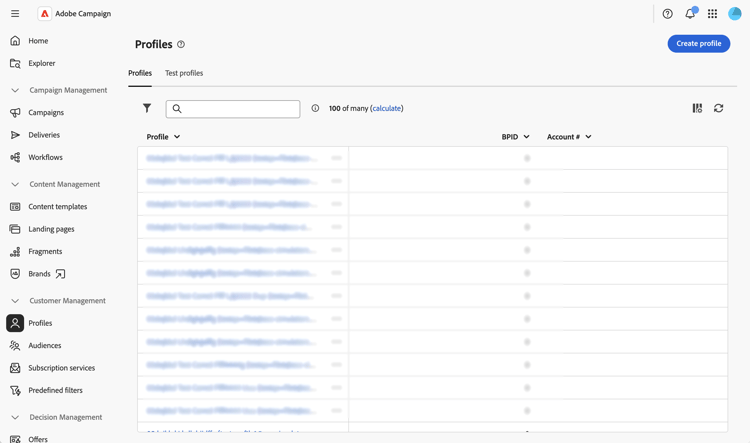Open the BPID column dropdown

click(526, 137)
